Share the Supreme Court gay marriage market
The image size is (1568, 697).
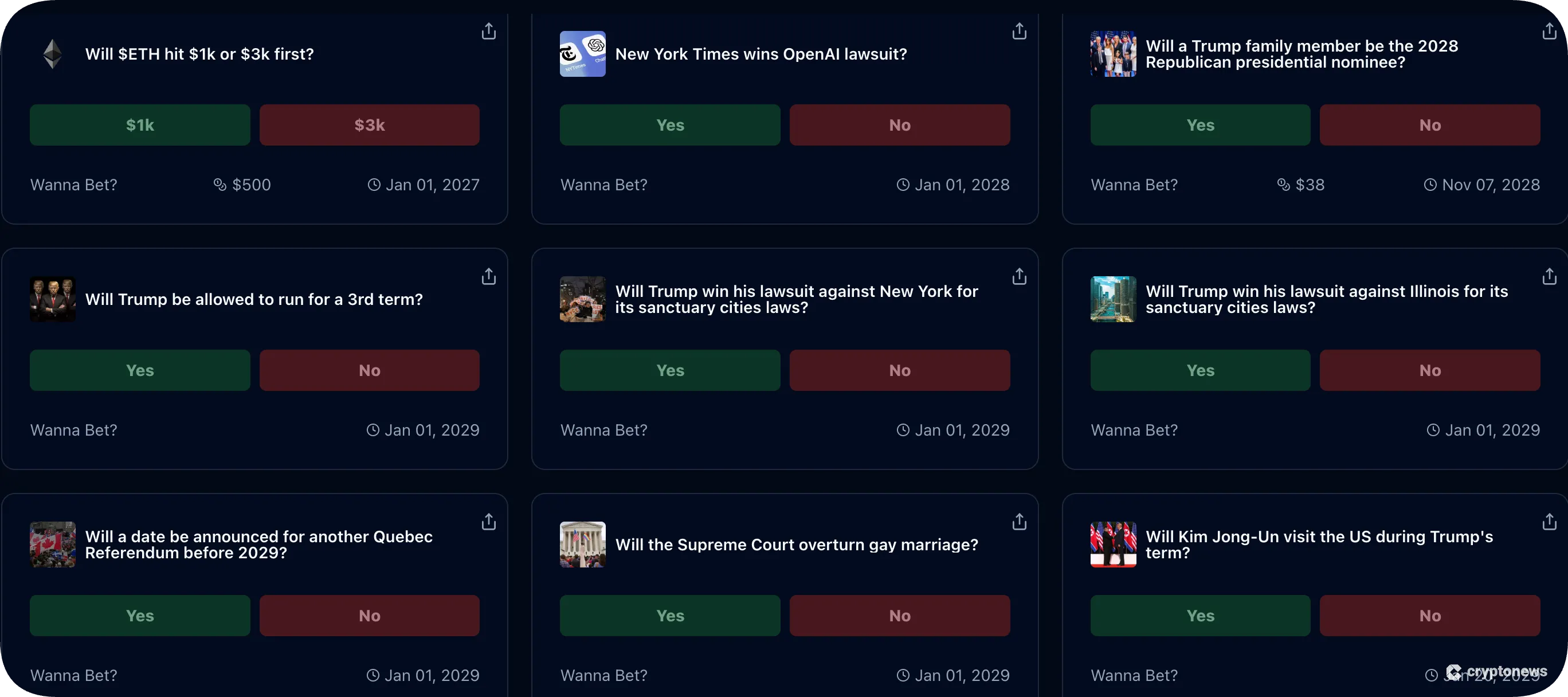(1019, 522)
